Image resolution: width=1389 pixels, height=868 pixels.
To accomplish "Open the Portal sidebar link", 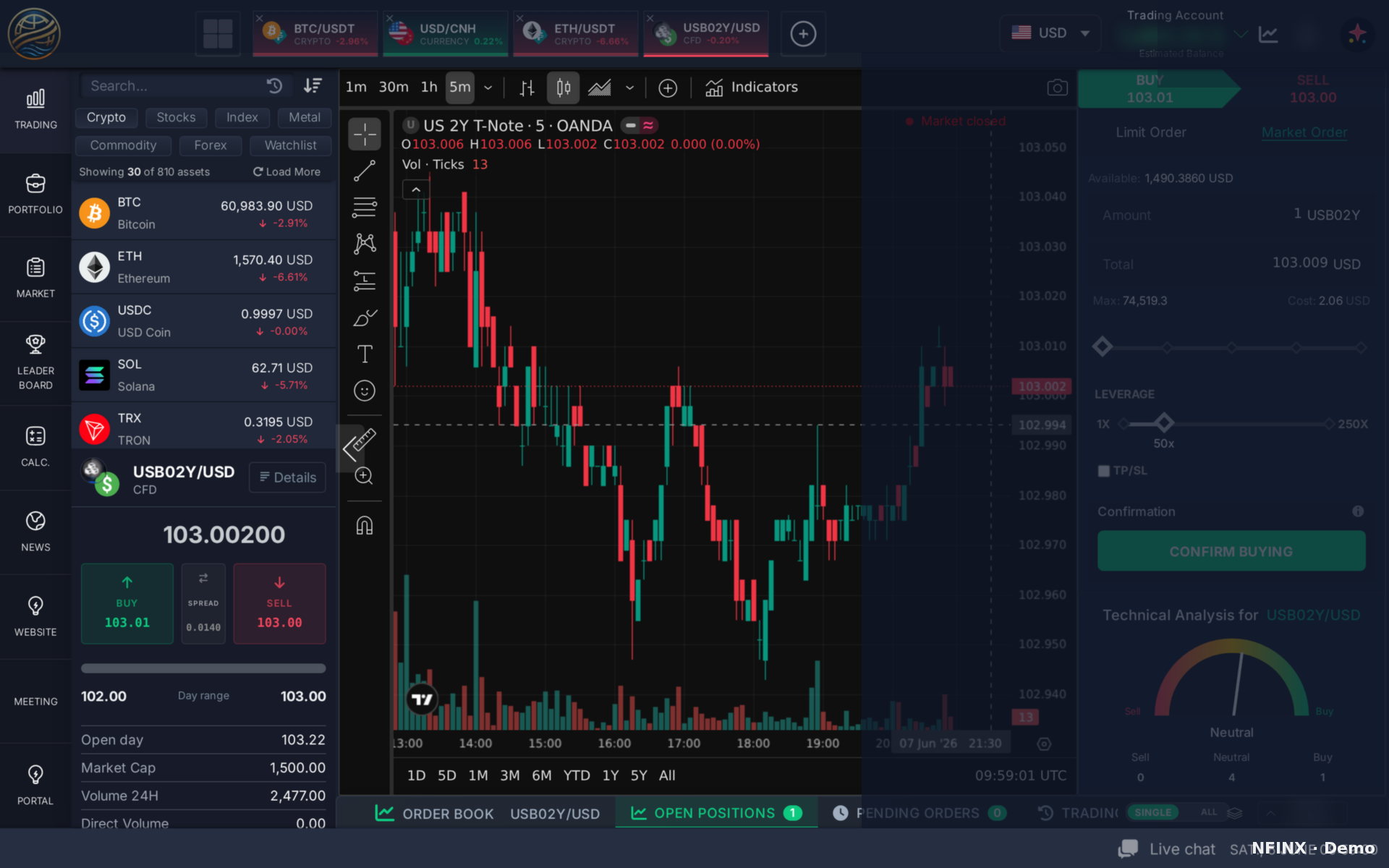I will 35,786.
